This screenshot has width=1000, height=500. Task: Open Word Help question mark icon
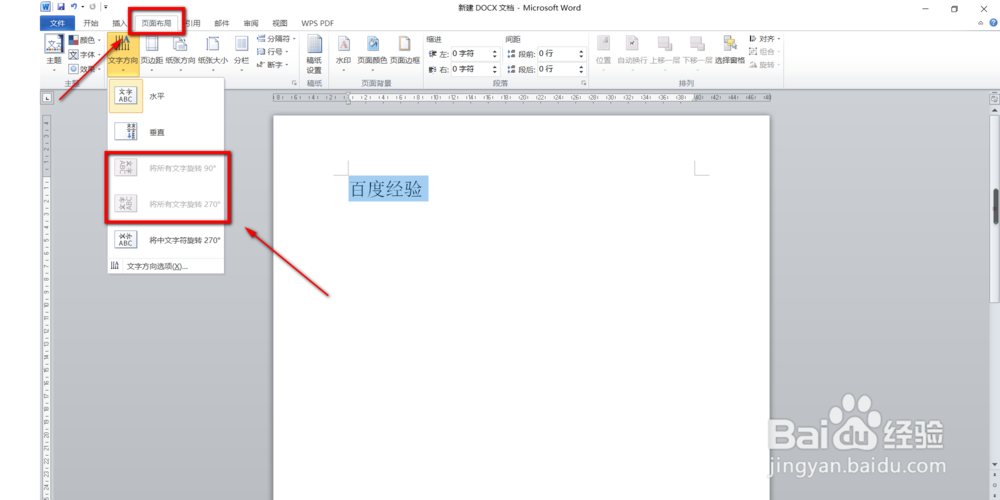(992, 23)
